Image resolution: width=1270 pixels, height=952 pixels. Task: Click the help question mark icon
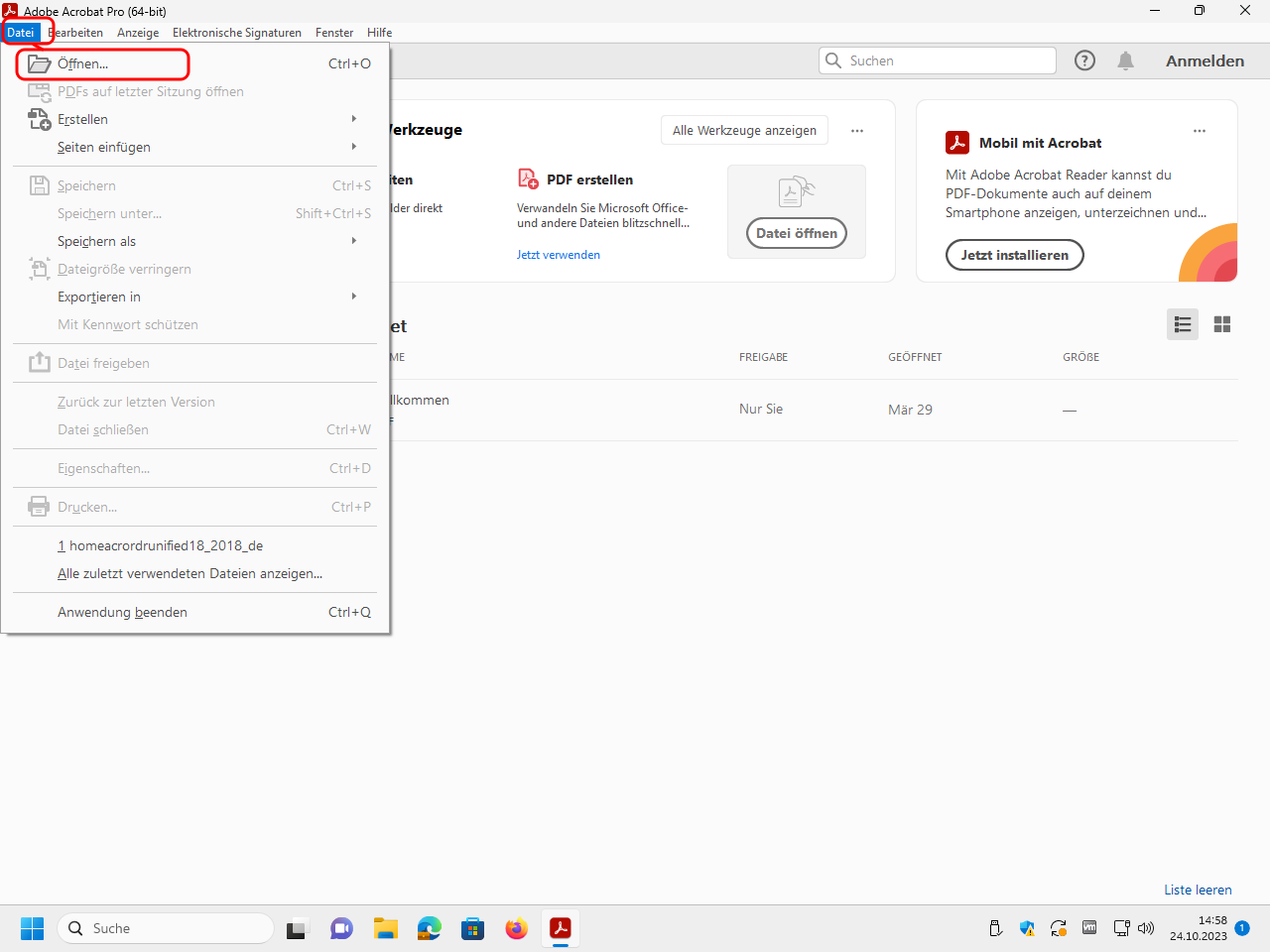pos(1084,60)
